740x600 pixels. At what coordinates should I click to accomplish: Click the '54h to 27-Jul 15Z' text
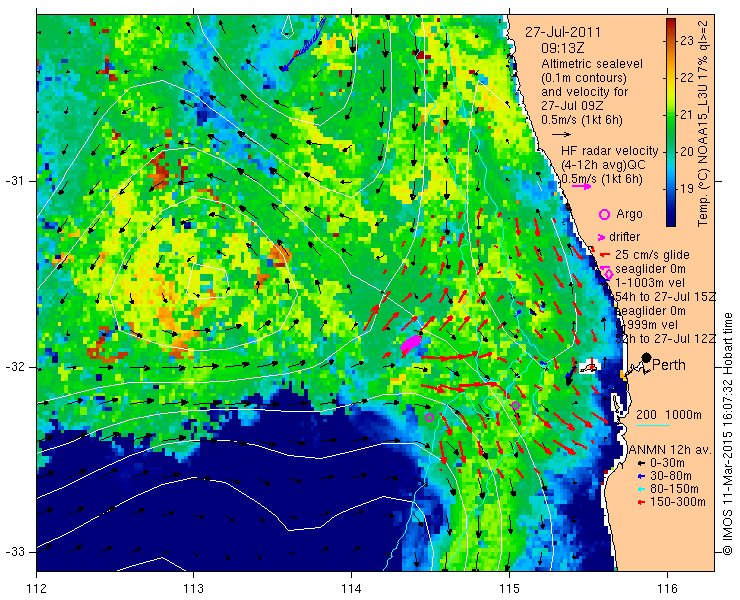coord(666,297)
